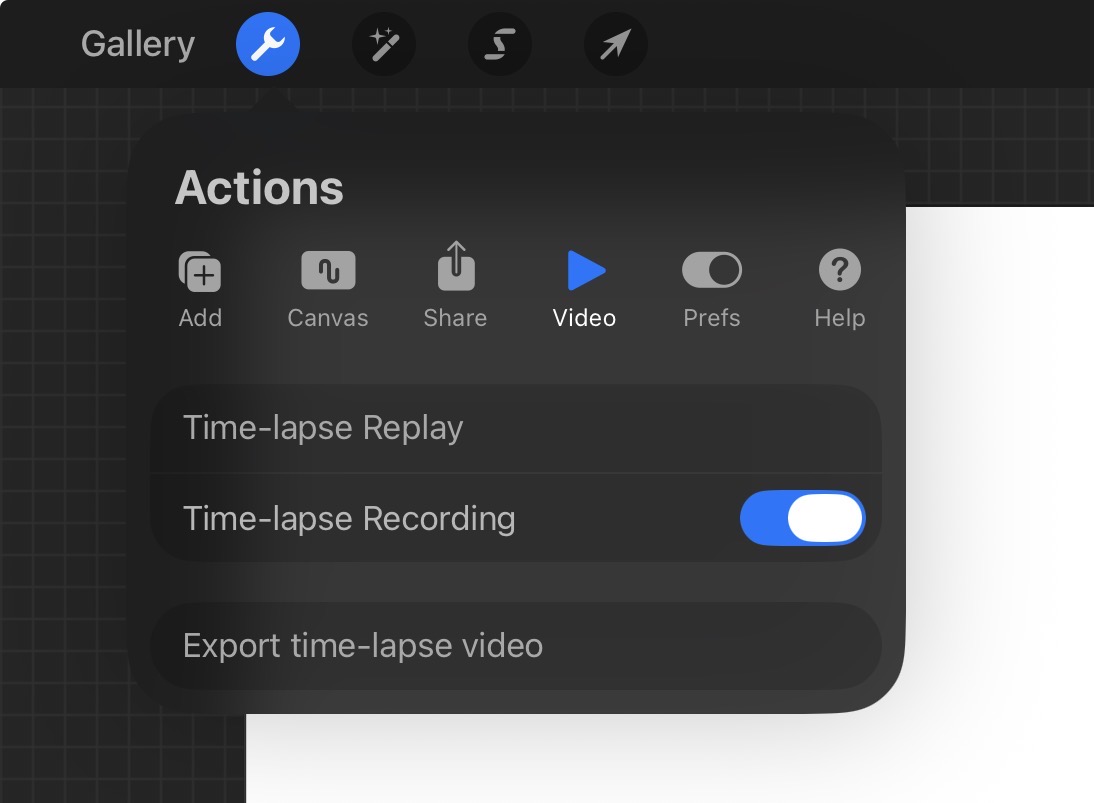
Task: Open the Adjustments magic wand menu
Action: tap(384, 44)
